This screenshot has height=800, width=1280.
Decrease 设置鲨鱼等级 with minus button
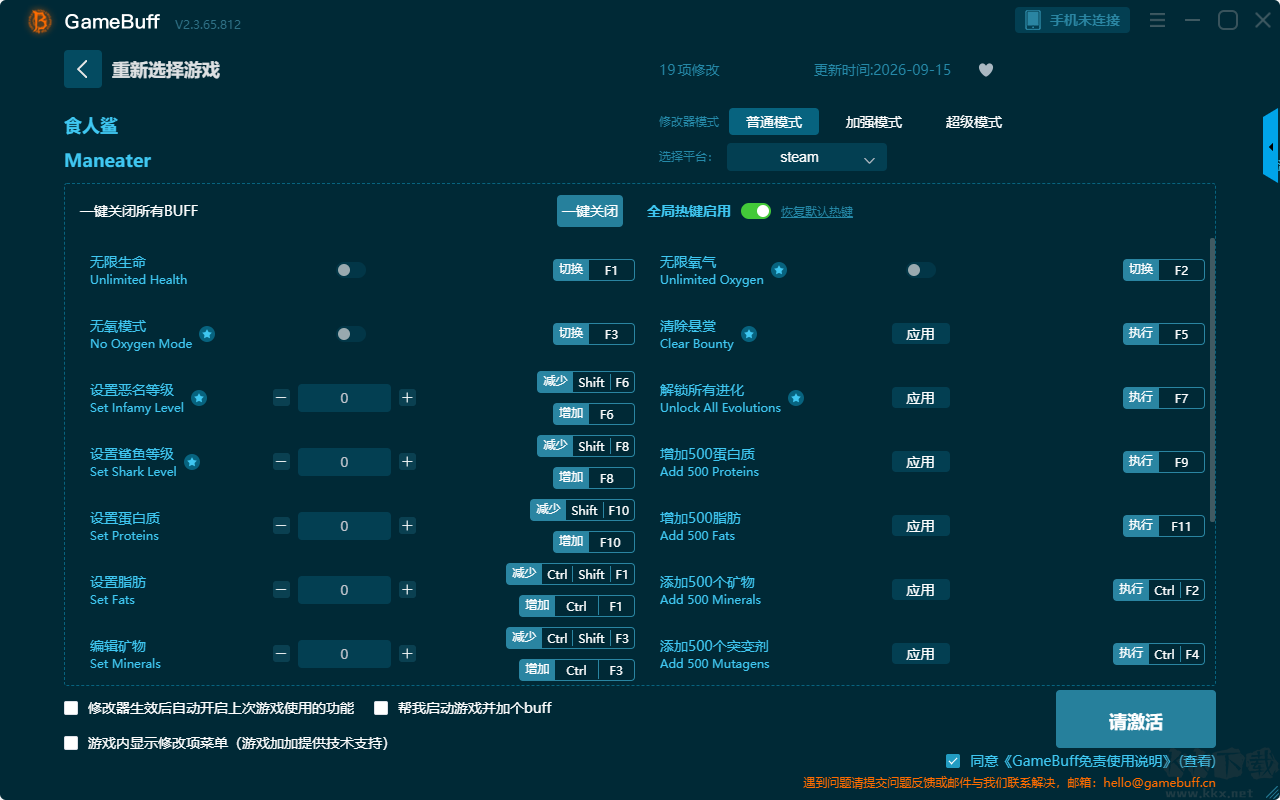(281, 462)
